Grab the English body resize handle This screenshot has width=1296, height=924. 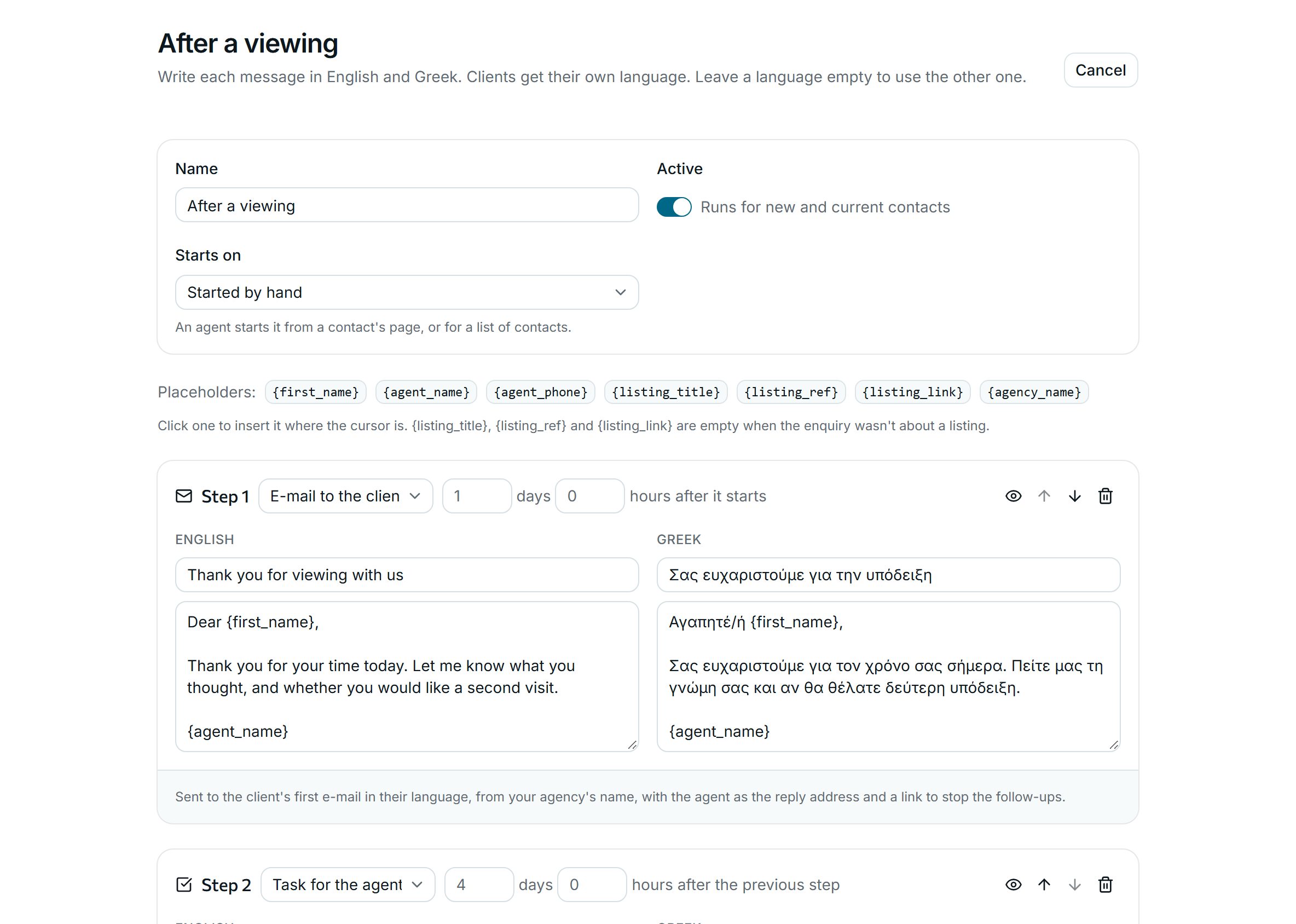click(x=632, y=746)
